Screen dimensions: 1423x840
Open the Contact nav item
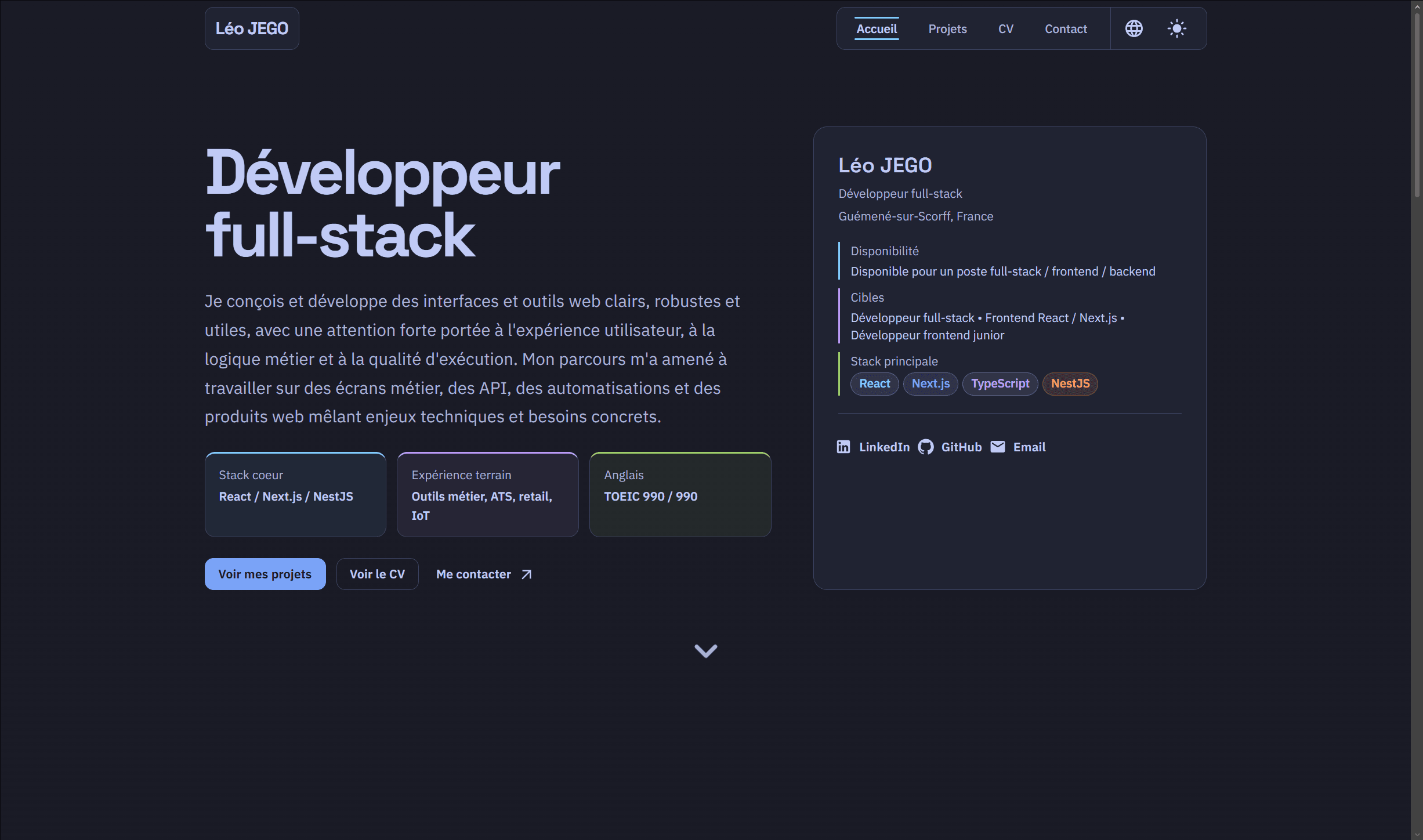click(x=1066, y=29)
